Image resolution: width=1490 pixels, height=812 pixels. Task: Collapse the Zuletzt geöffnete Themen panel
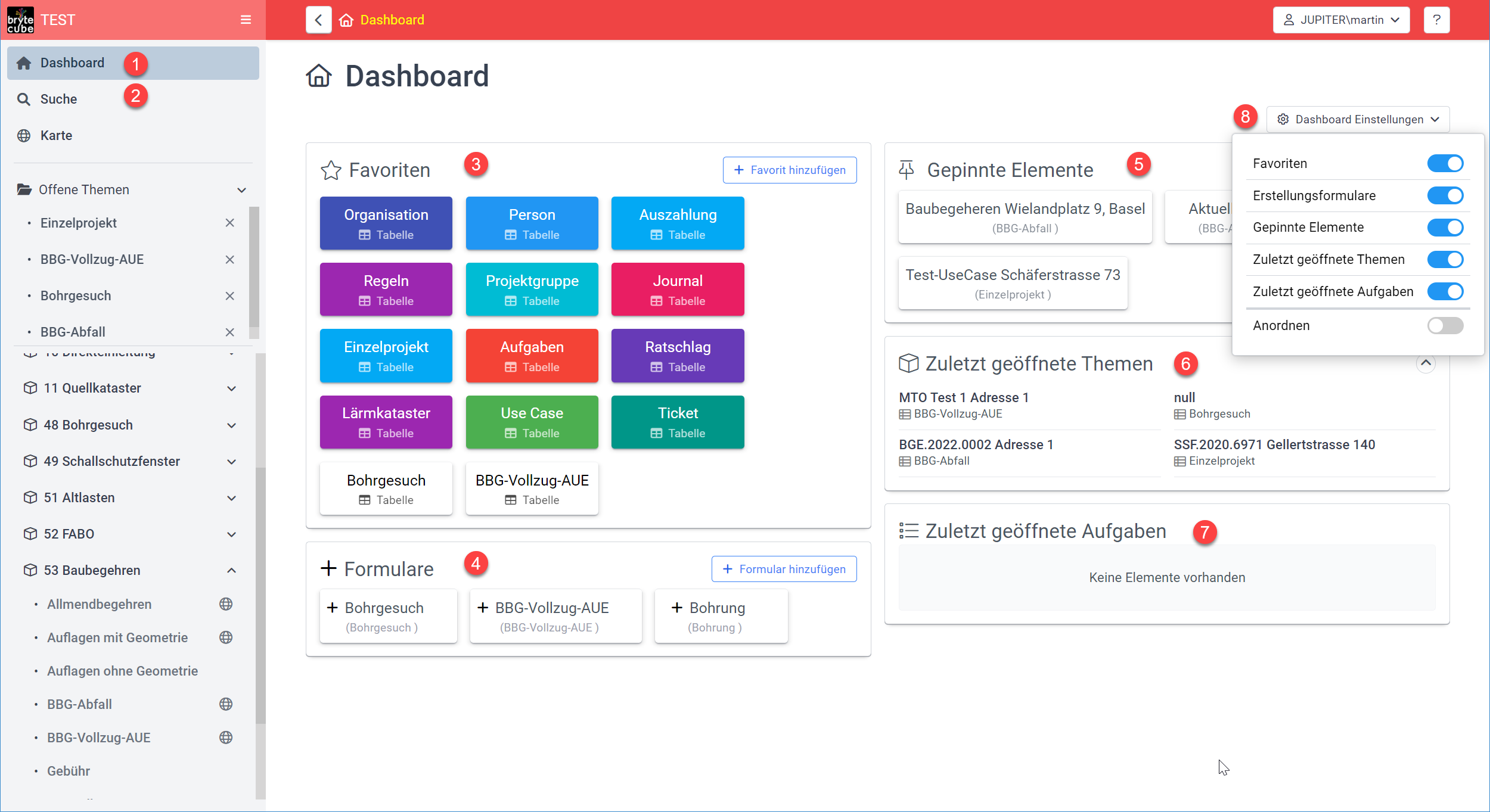pos(1426,363)
